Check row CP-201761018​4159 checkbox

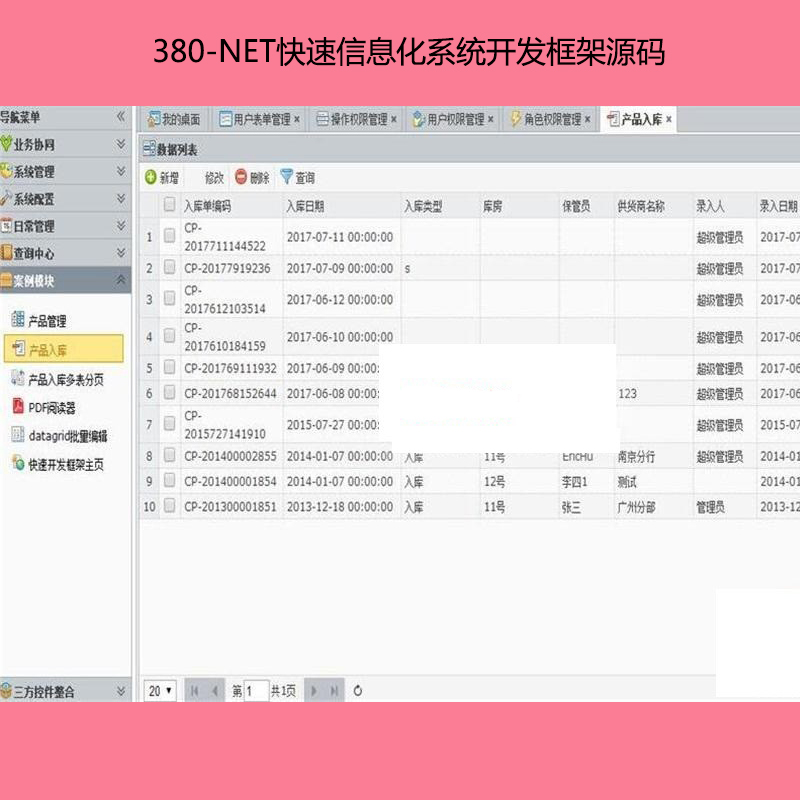[169, 336]
